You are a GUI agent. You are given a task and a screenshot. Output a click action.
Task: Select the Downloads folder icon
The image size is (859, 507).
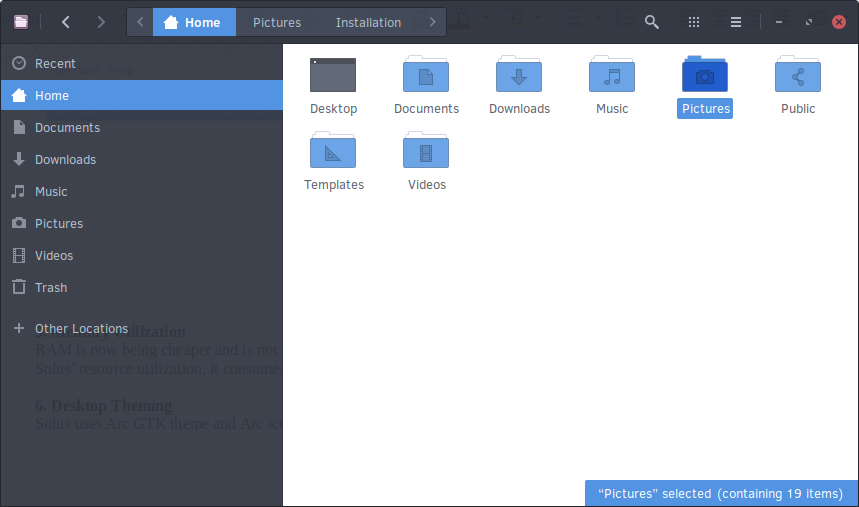(519, 74)
